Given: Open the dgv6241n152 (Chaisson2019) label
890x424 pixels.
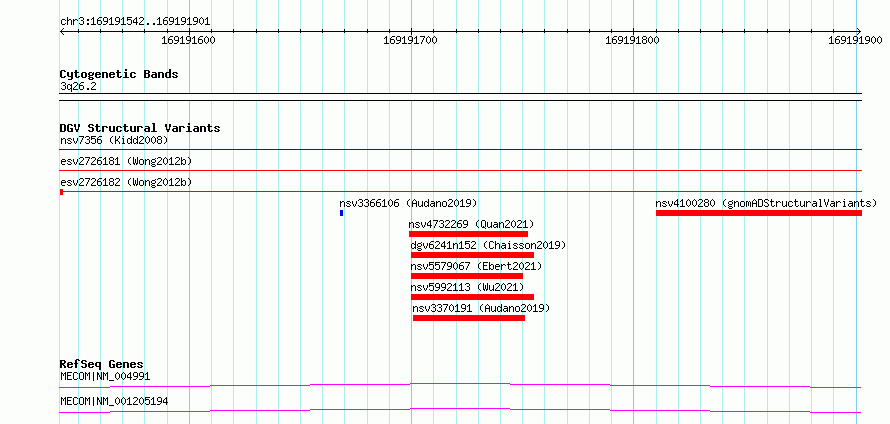Looking at the screenshot, I should click(x=488, y=245).
